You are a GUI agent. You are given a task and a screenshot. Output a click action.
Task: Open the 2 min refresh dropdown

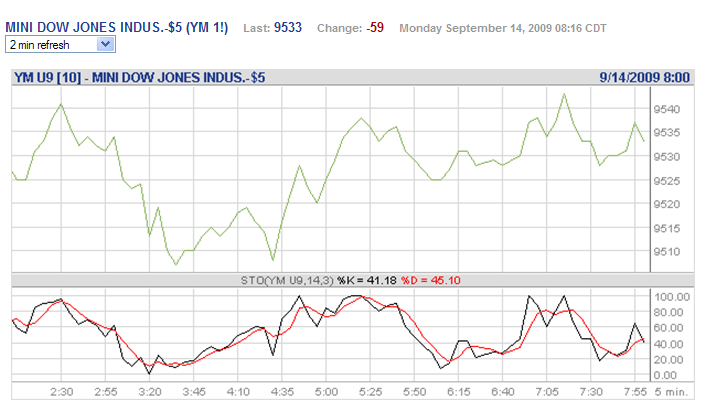(x=60, y=45)
